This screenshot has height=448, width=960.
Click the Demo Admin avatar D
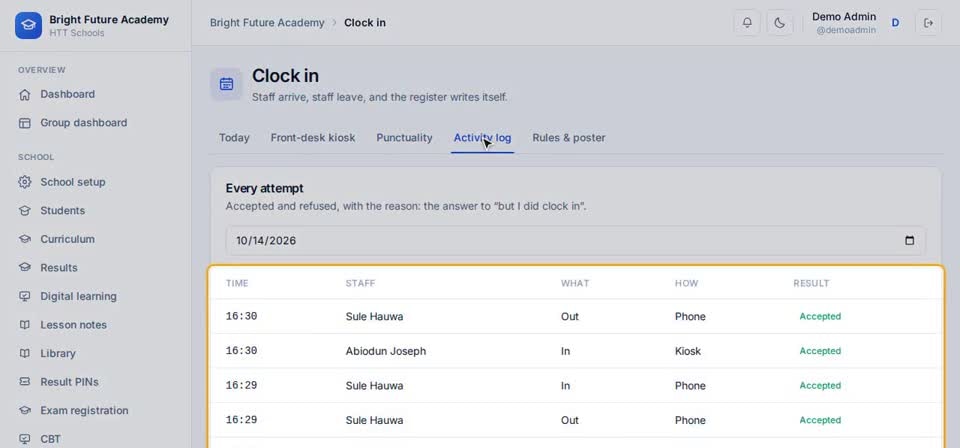point(895,23)
